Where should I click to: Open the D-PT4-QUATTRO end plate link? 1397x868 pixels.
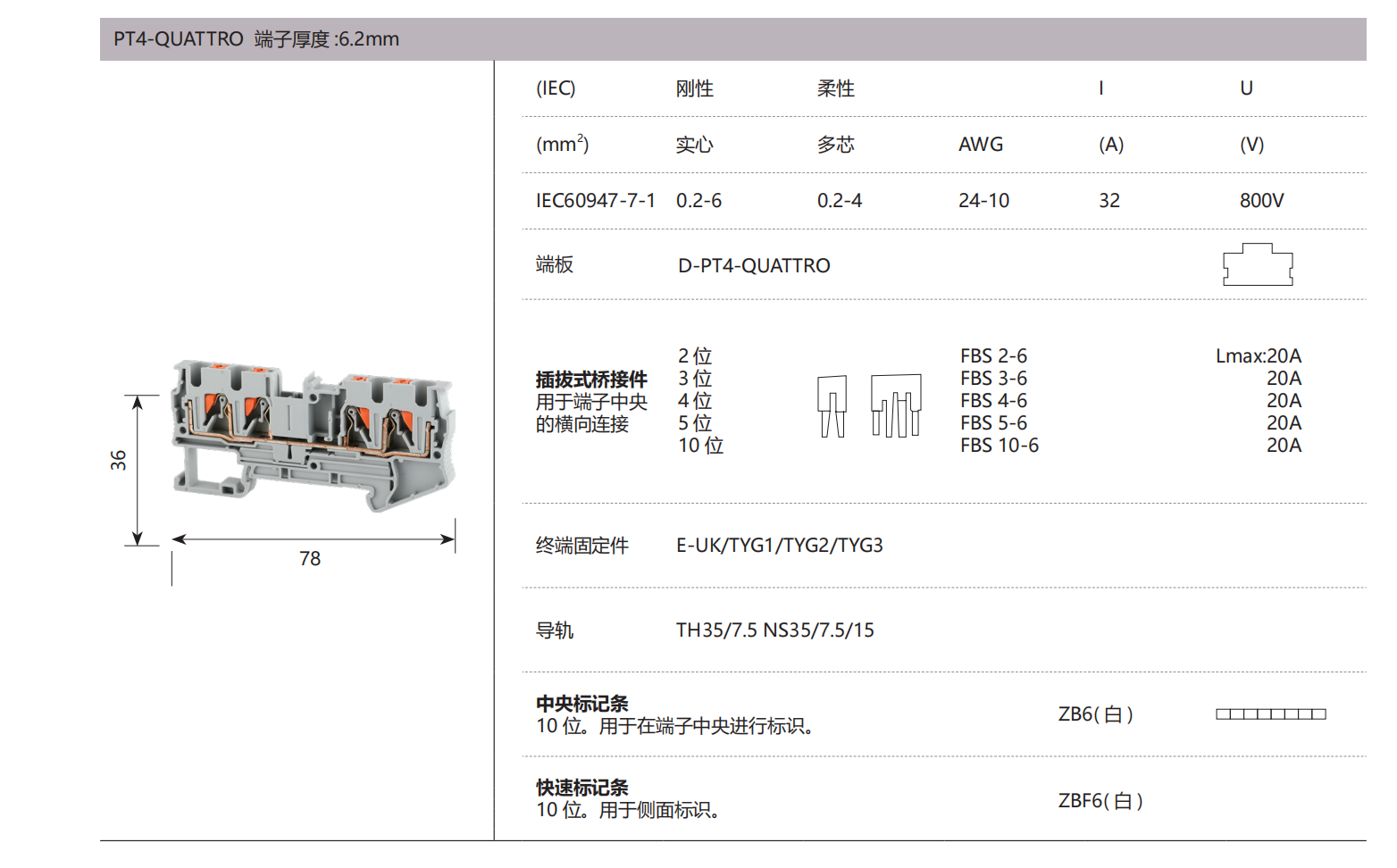pos(755,264)
